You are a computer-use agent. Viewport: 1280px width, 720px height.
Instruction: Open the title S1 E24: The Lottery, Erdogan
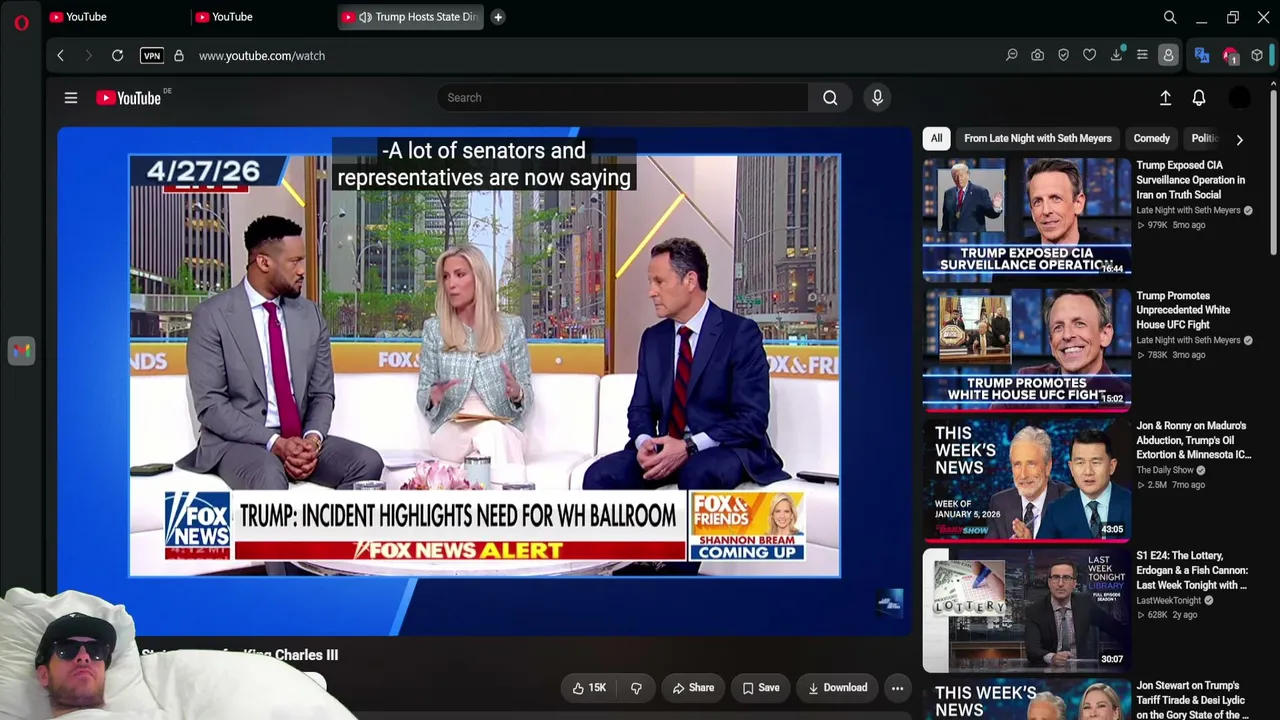click(x=1192, y=570)
